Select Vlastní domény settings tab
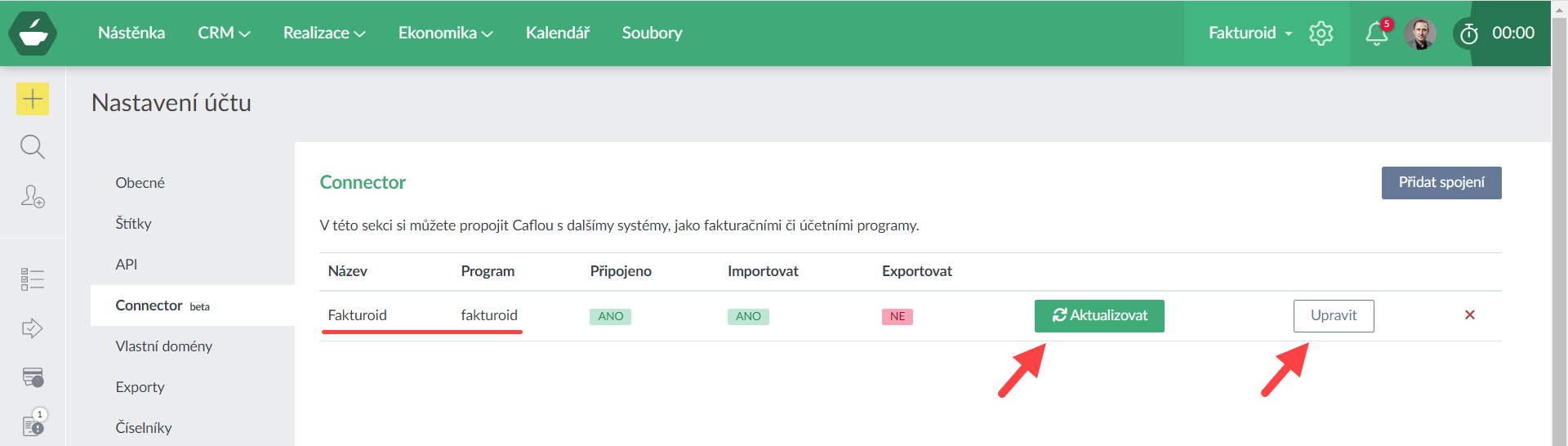This screenshot has width=1568, height=446. point(163,346)
